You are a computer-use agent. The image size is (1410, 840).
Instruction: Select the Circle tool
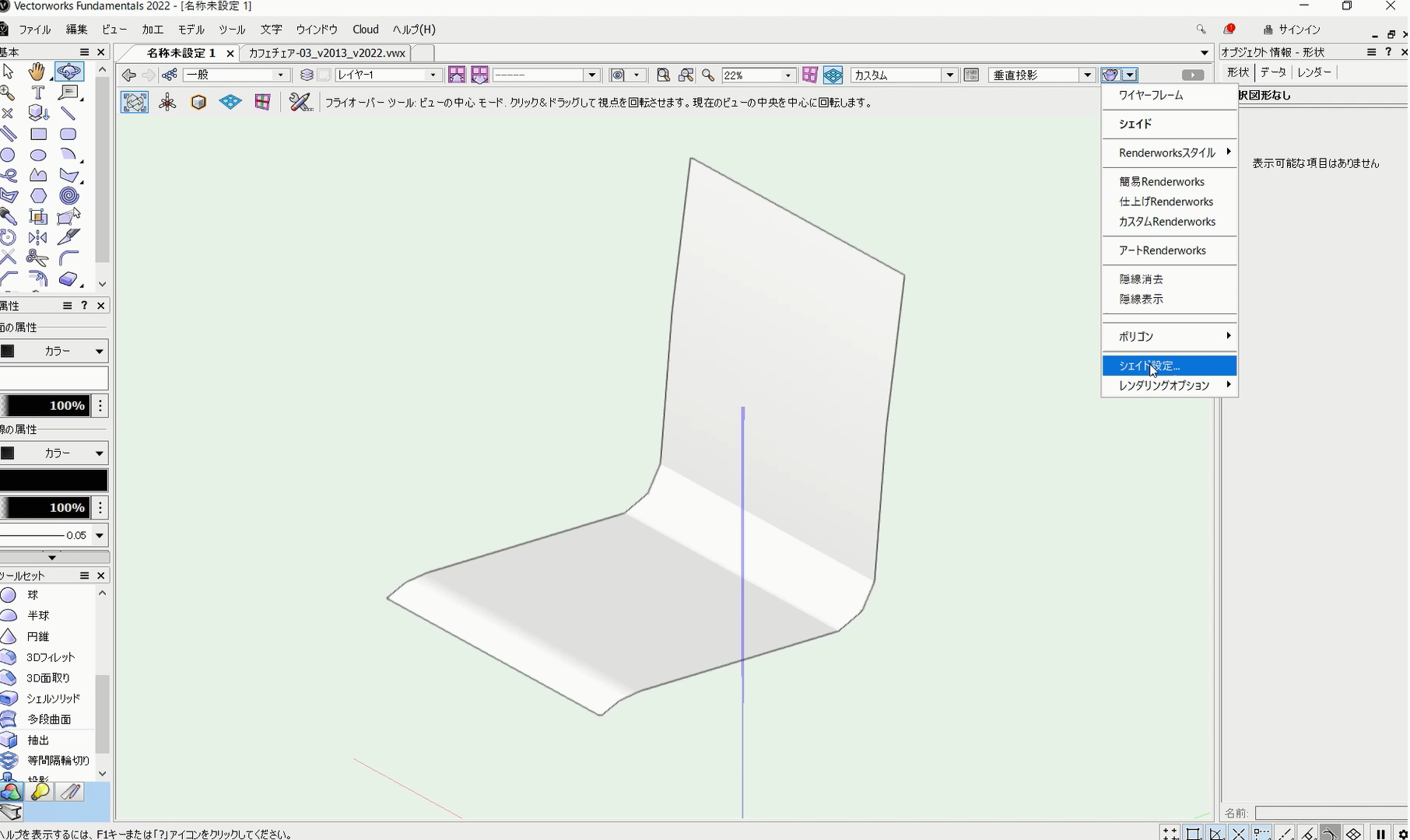9,155
